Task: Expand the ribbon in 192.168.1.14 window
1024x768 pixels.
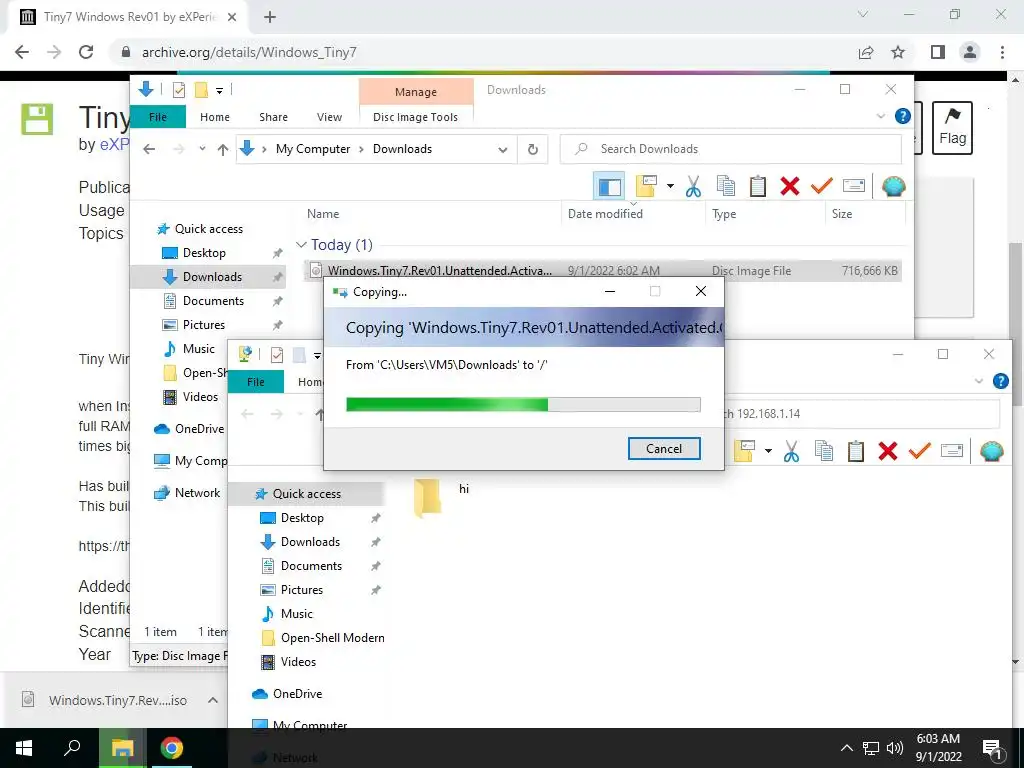Action: (978, 381)
